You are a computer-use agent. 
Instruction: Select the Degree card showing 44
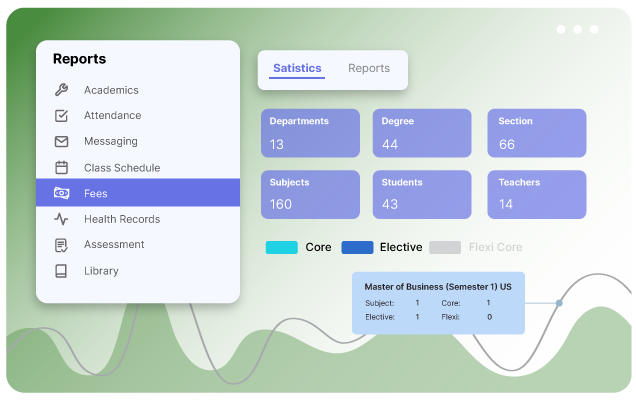pyautogui.click(x=424, y=133)
